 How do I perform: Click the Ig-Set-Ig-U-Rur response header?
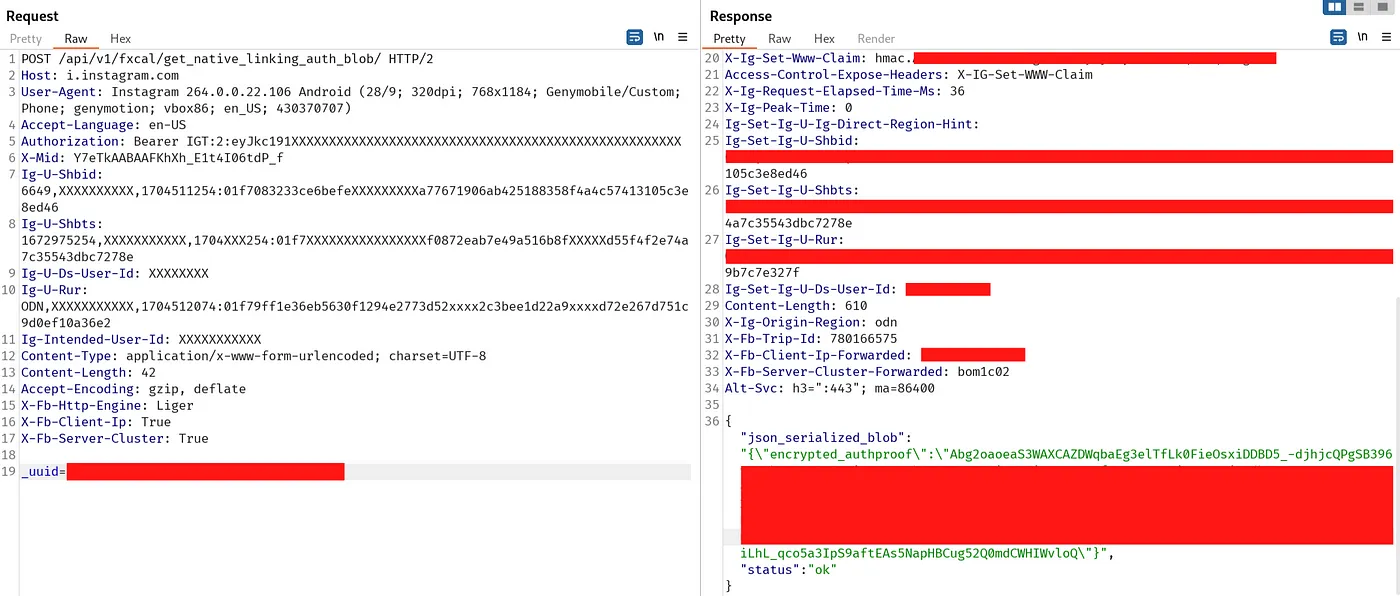[1058, 256]
